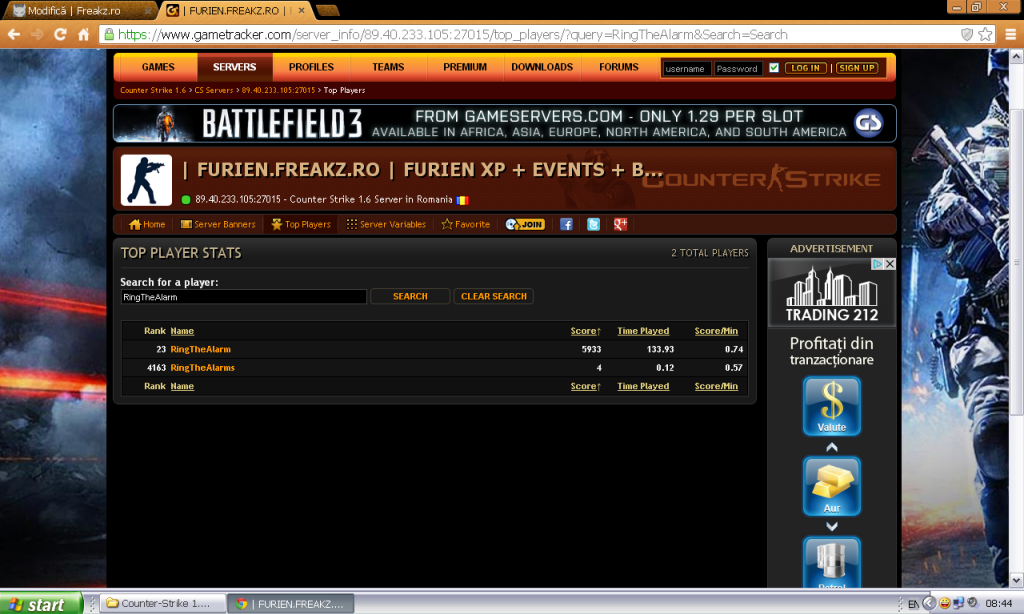Share server on Facebook icon
The height and width of the screenshot is (614, 1024).
point(566,225)
